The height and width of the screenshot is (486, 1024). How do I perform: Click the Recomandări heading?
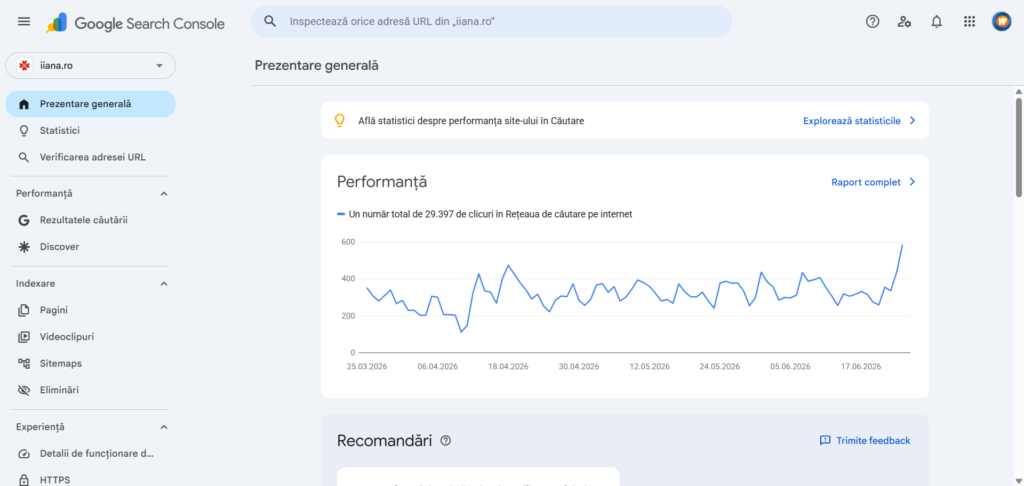coord(385,440)
